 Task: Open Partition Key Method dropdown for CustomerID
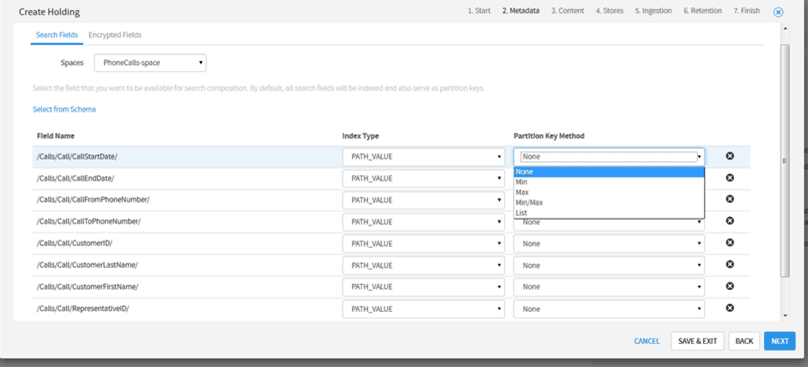[x=609, y=243]
